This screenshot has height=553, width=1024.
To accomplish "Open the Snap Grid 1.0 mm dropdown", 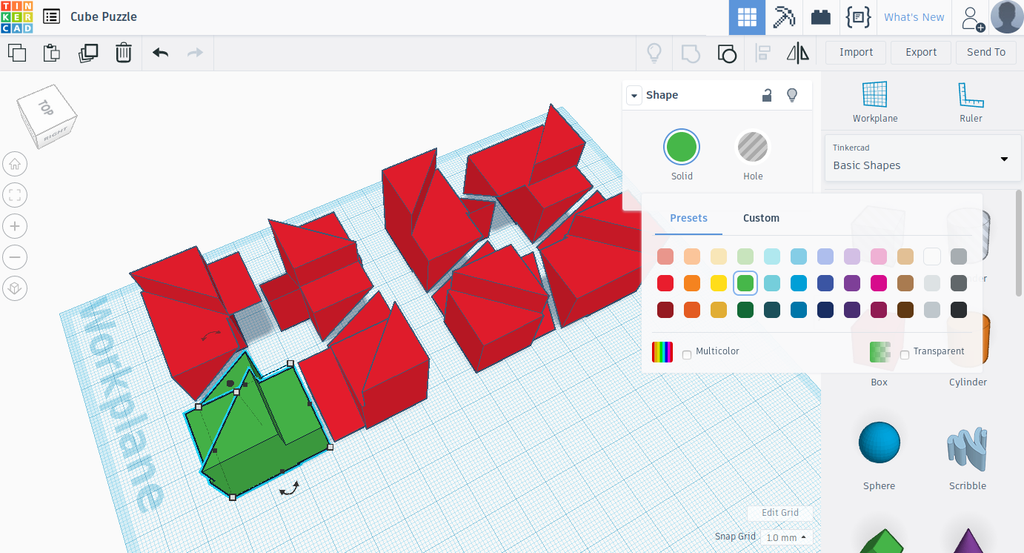I will [x=786, y=537].
